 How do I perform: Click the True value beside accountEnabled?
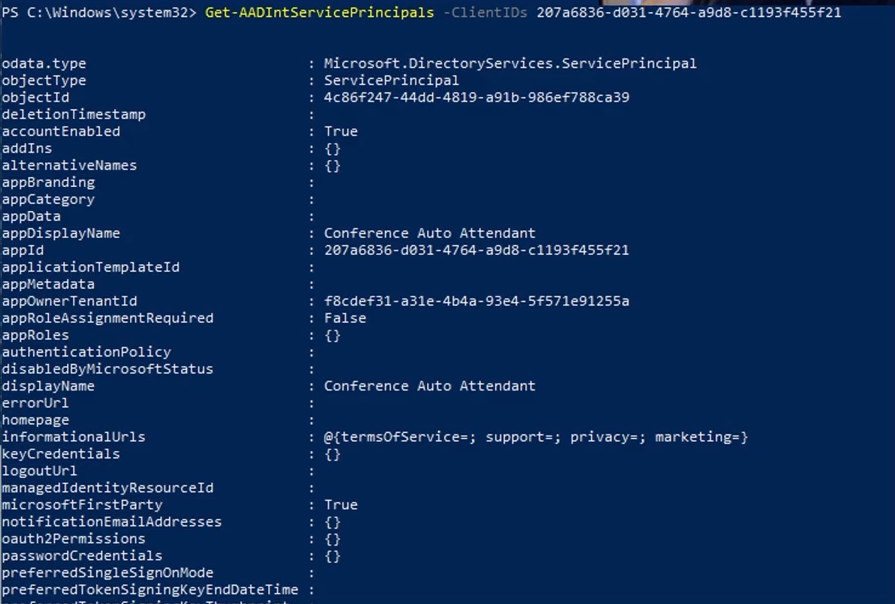pyautogui.click(x=340, y=132)
